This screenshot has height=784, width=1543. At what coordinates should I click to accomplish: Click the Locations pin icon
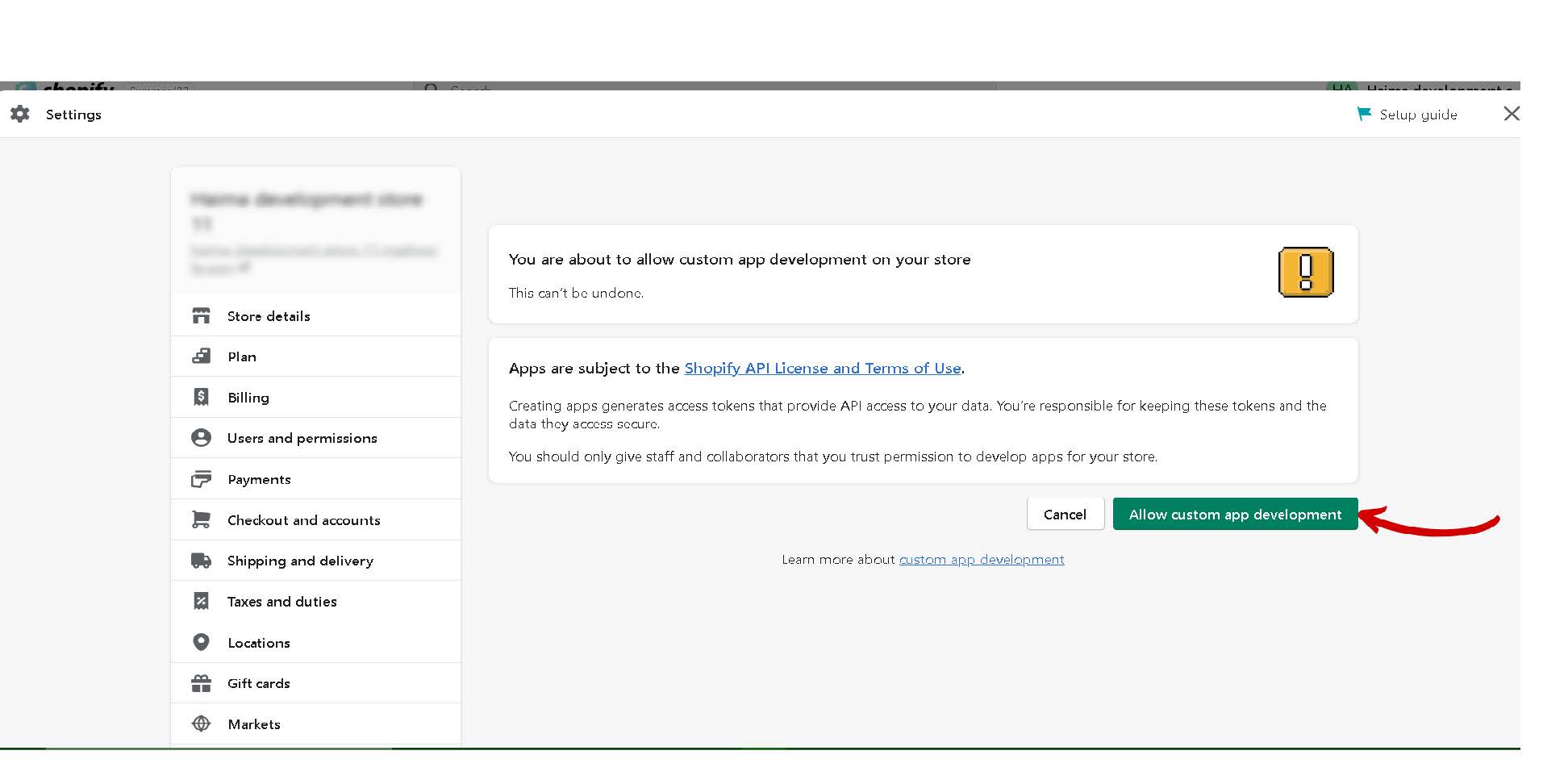(201, 643)
